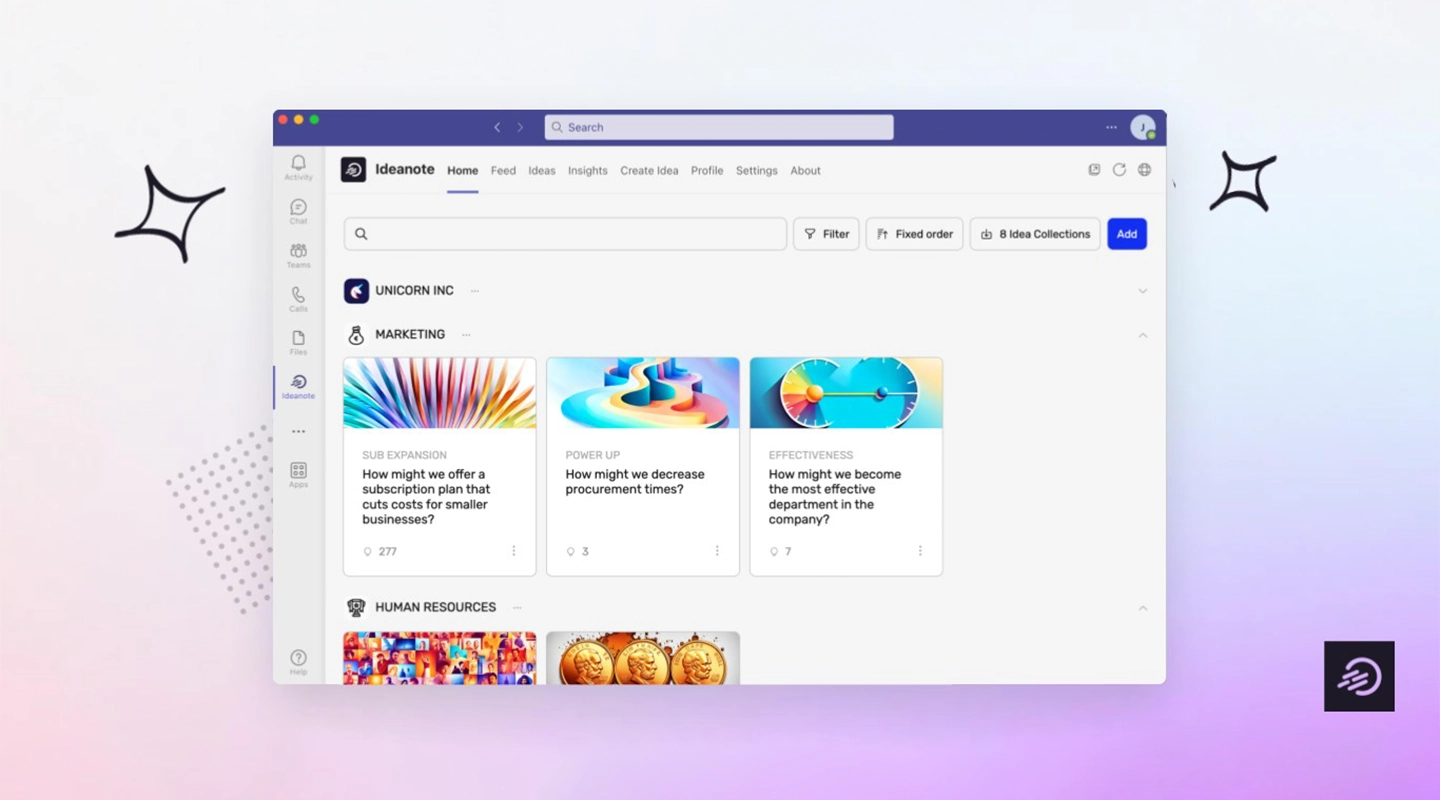Open the Filter options
This screenshot has height=800, width=1440.
click(x=826, y=234)
